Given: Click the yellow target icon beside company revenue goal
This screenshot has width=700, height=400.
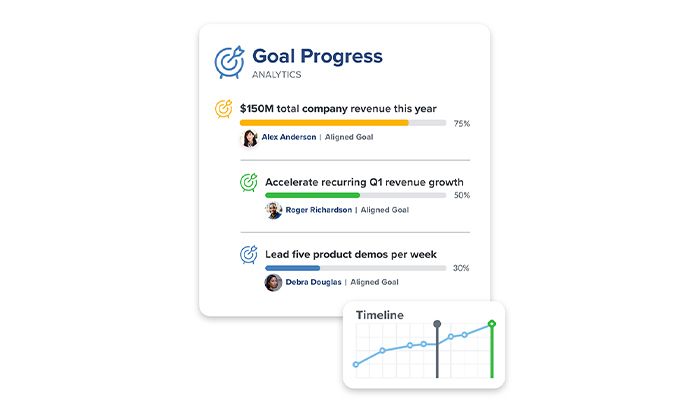Looking at the screenshot, I should tap(224, 108).
